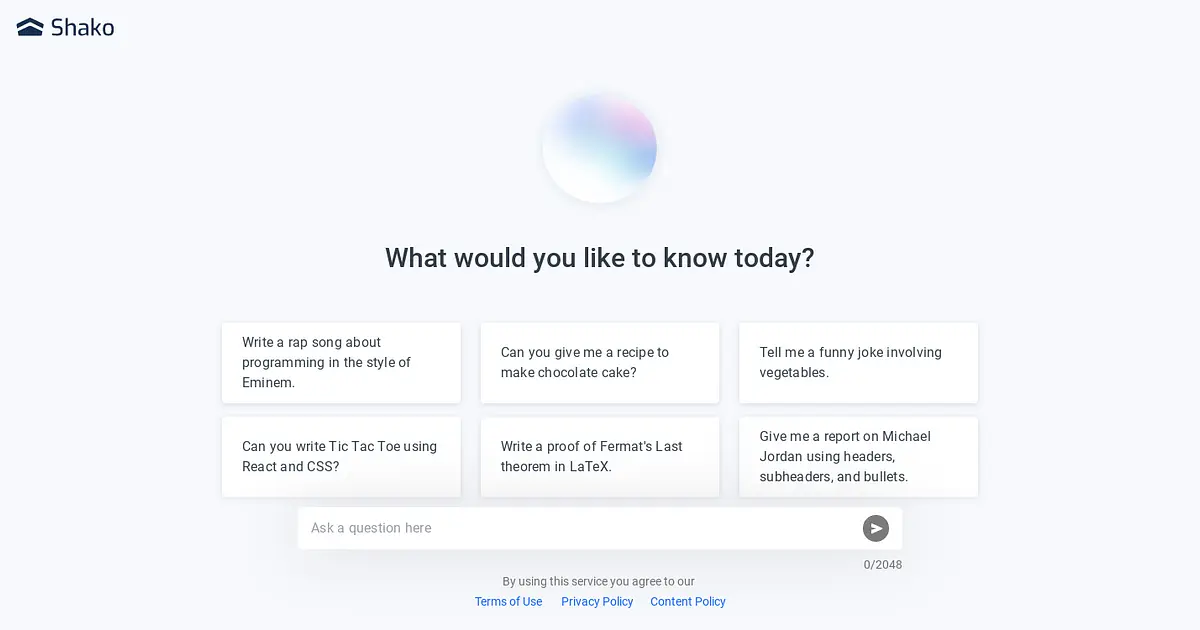
Task: Choose the Fermat's Last theorem prompt
Action: (x=600, y=457)
